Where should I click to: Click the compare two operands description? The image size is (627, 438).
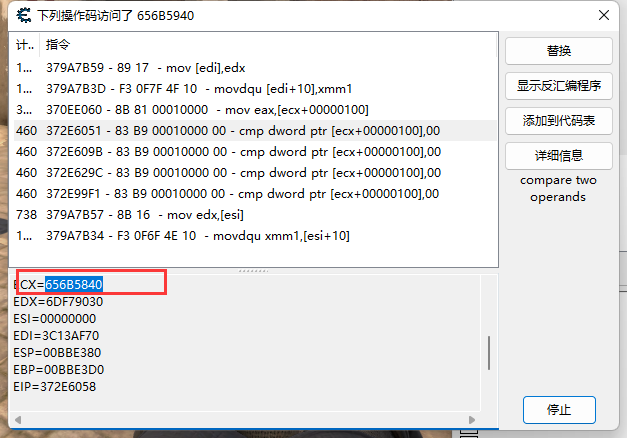[x=558, y=188]
